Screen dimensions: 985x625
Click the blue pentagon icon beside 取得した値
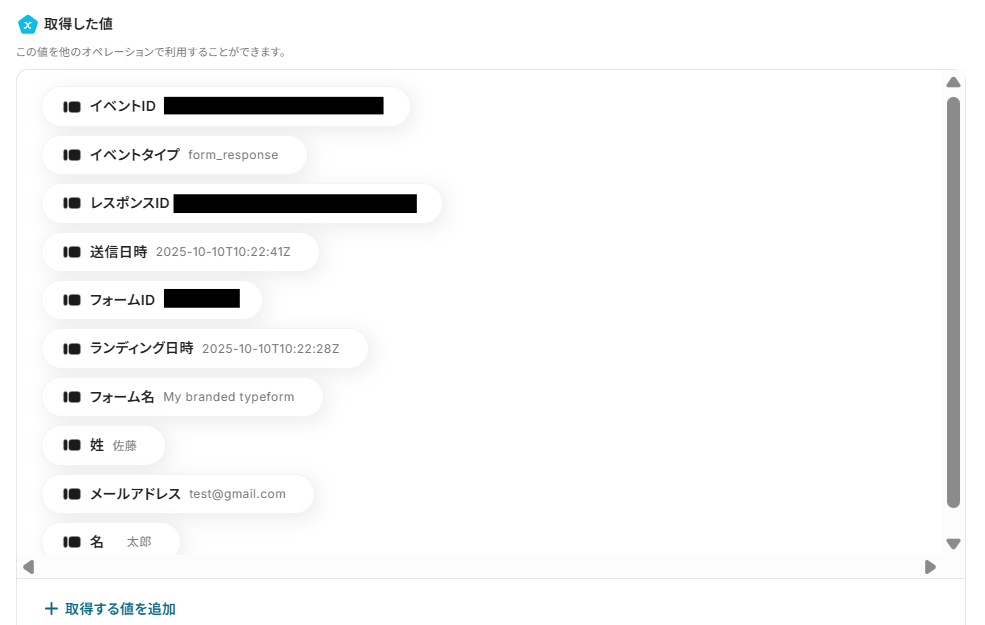(x=28, y=24)
